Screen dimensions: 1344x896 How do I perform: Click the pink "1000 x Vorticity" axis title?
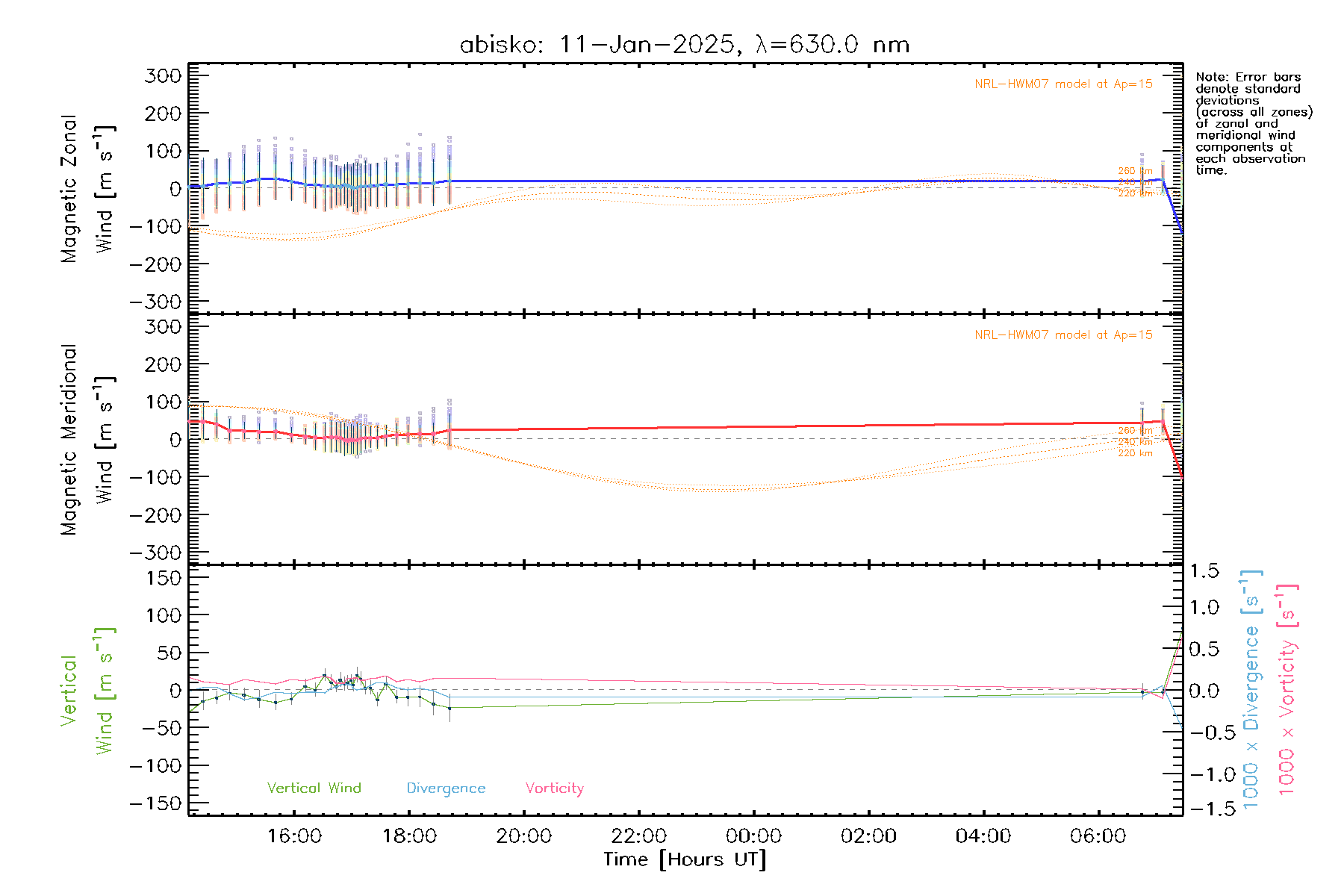(1287, 691)
